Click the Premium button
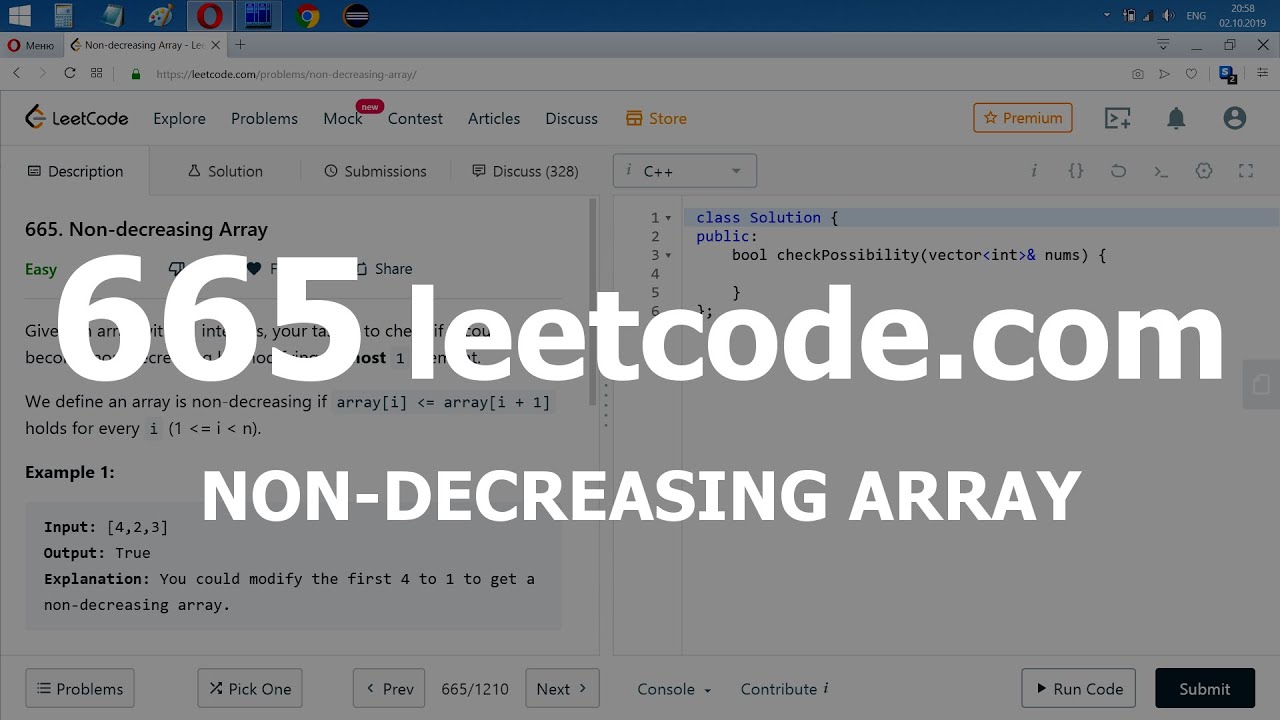Screen dimensions: 1280x720 [x=1023, y=118]
